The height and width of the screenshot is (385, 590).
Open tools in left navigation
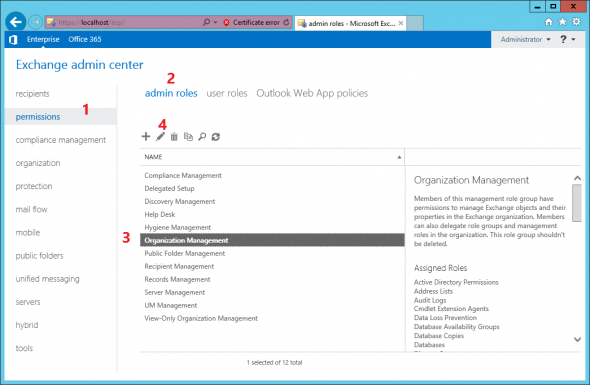coord(24,348)
